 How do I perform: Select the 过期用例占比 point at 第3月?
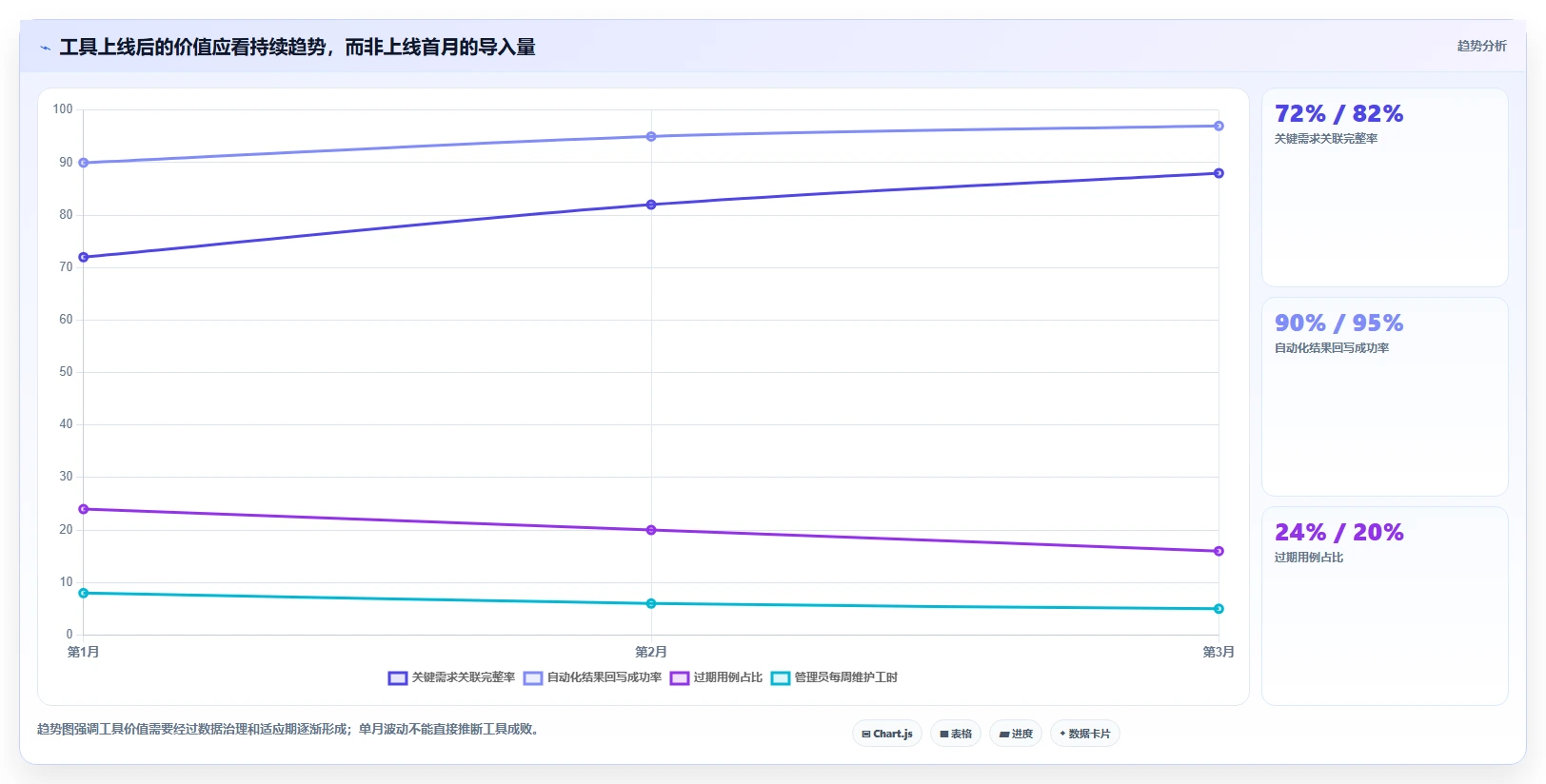1219,551
